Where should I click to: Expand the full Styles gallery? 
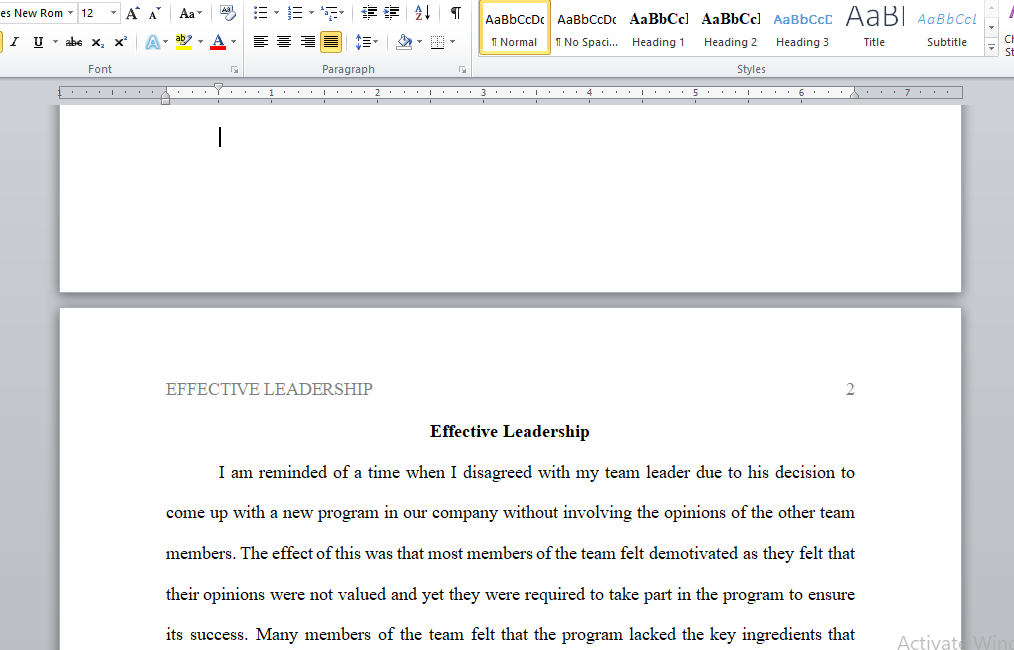[991, 47]
